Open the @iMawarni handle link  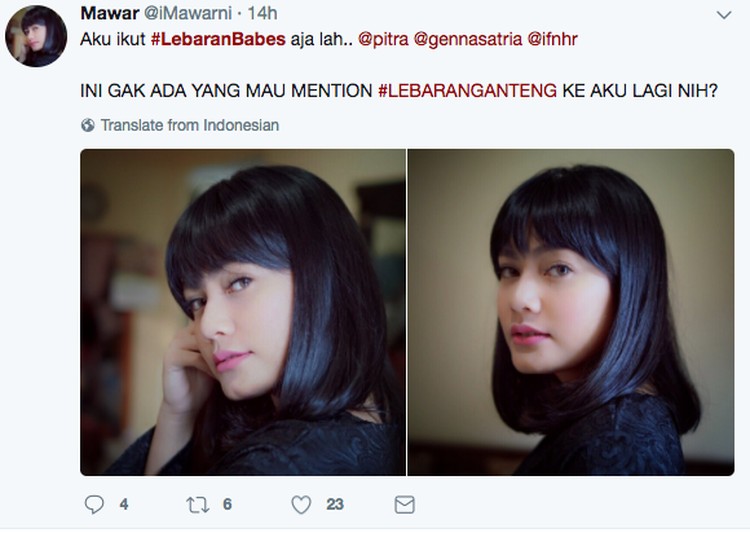point(188,13)
